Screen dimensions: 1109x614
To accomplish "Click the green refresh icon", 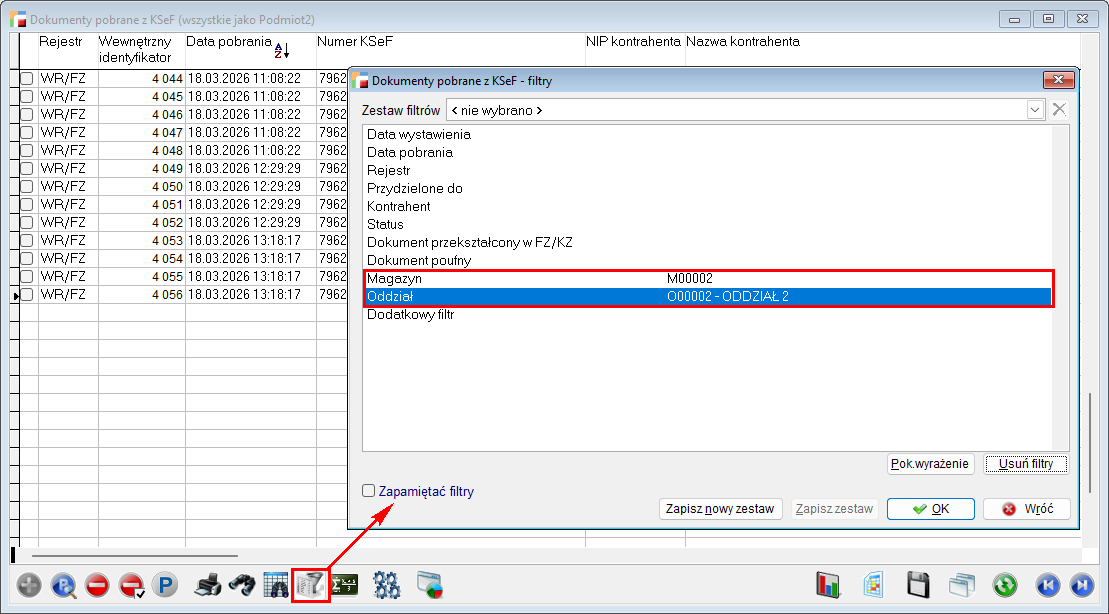I will tap(1004, 585).
